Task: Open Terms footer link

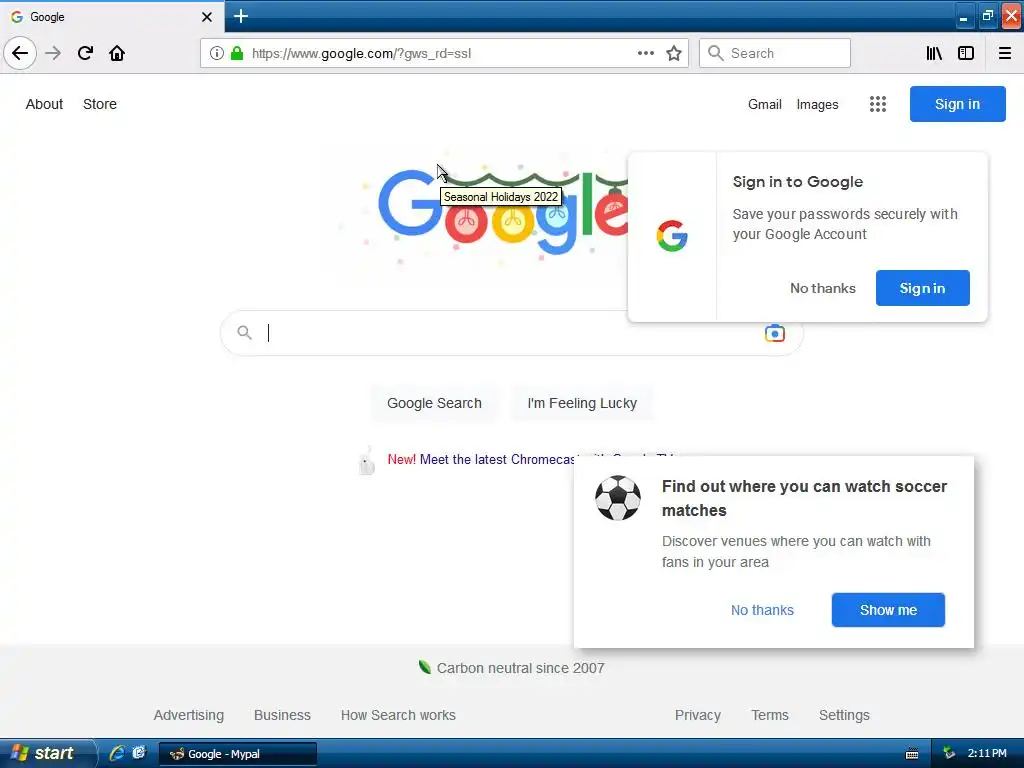Action: (x=770, y=715)
